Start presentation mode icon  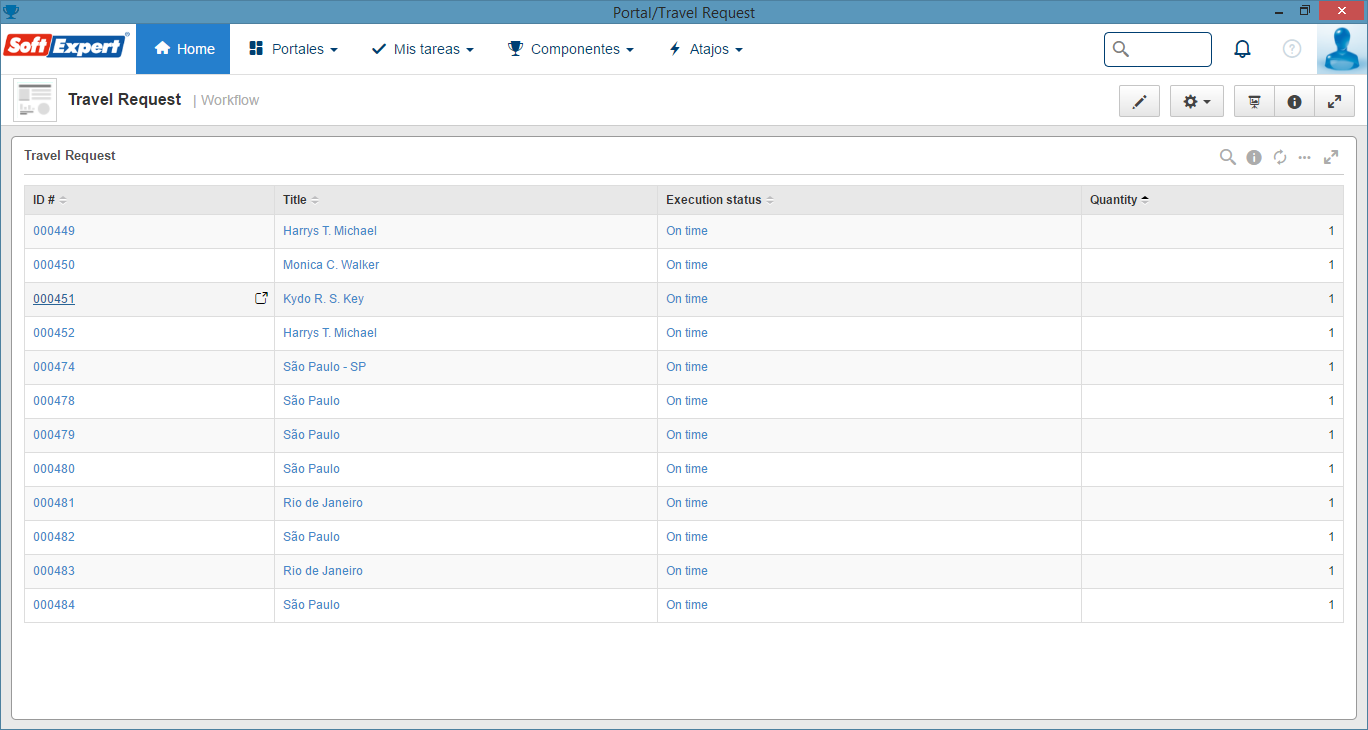point(1254,101)
